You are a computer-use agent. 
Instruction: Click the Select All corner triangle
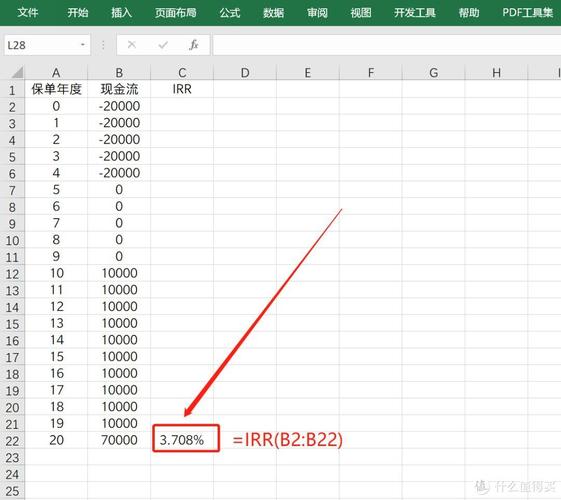point(17,73)
